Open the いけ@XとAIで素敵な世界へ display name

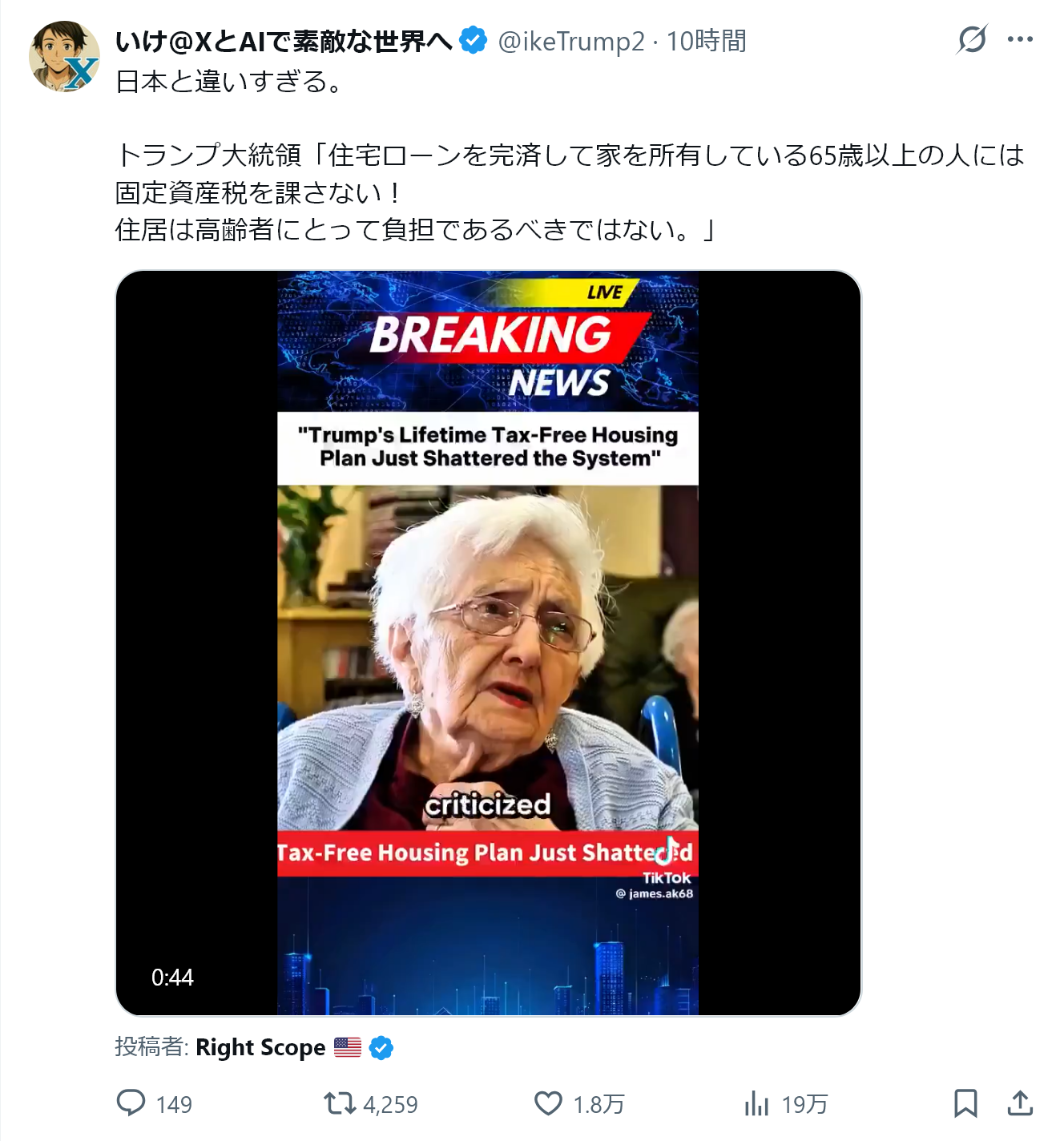[284, 41]
